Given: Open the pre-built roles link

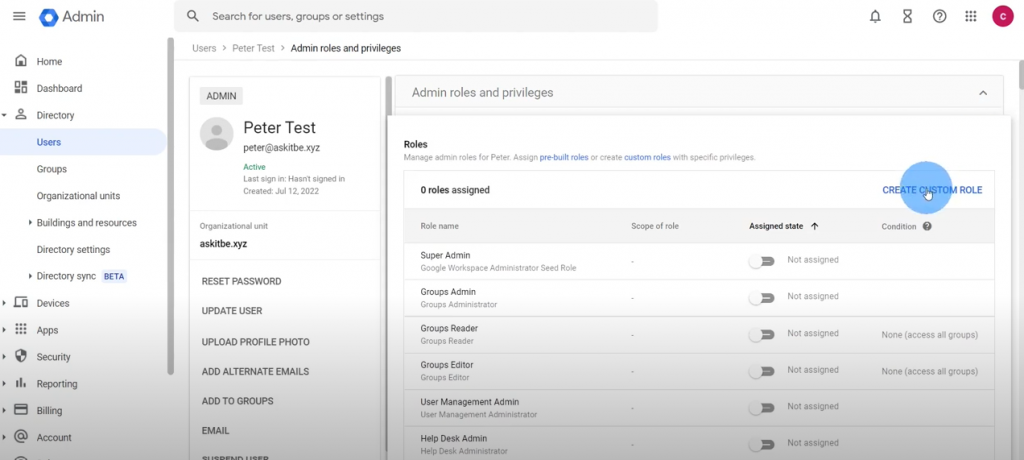Looking at the screenshot, I should click(565, 158).
